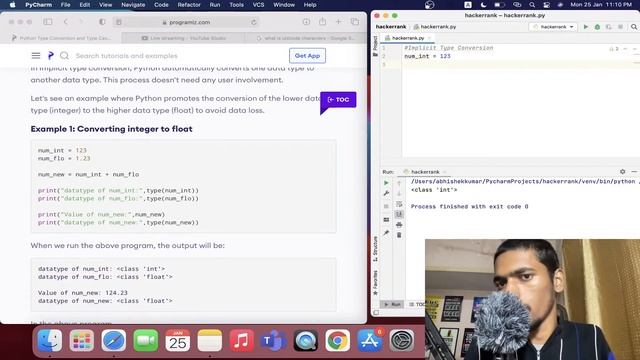
Task: Open Finder from the Dock
Action: pos(50,340)
